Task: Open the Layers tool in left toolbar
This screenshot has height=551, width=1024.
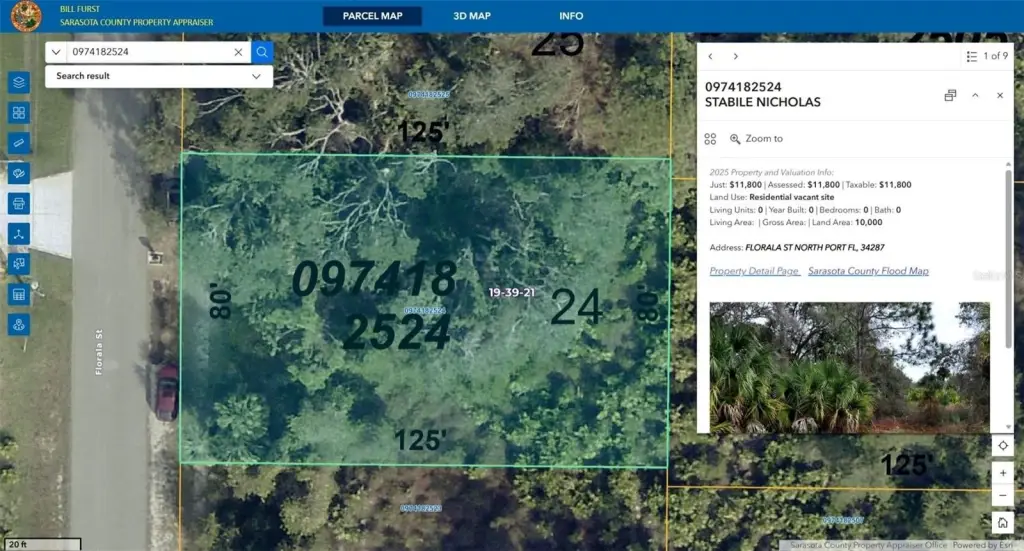Action: point(18,83)
